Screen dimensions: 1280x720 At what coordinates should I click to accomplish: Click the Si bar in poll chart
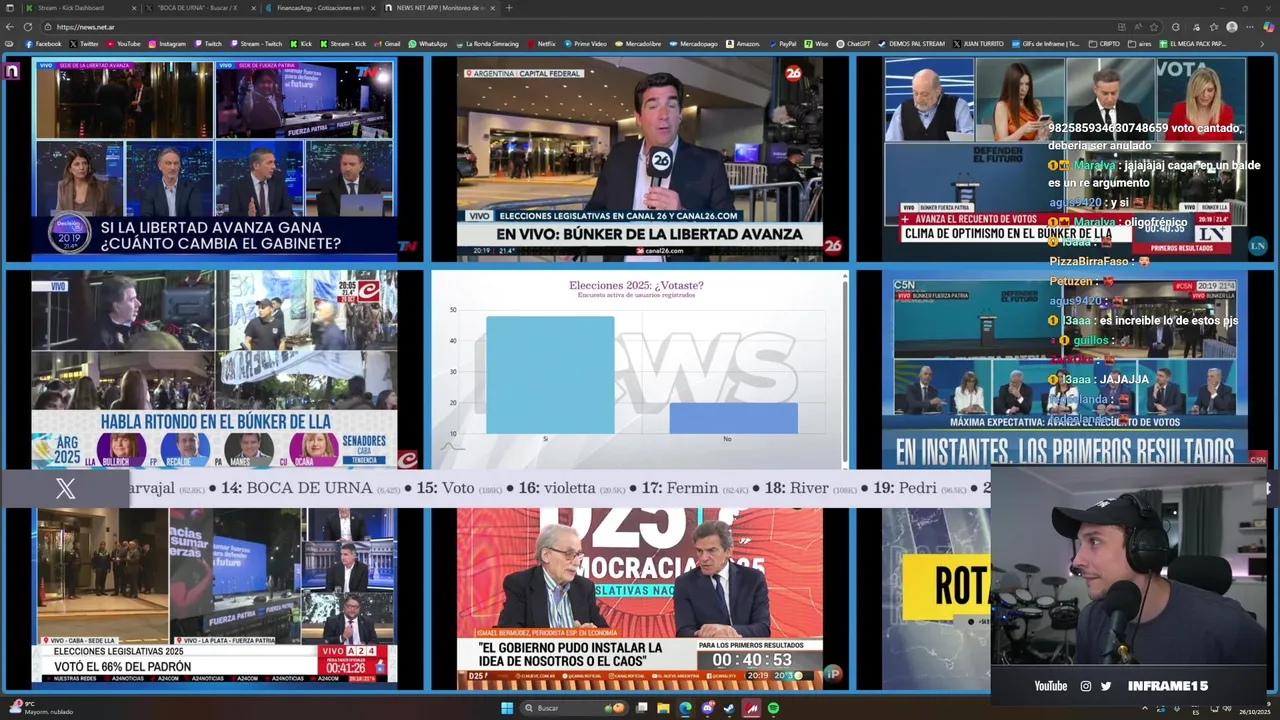tap(550, 375)
